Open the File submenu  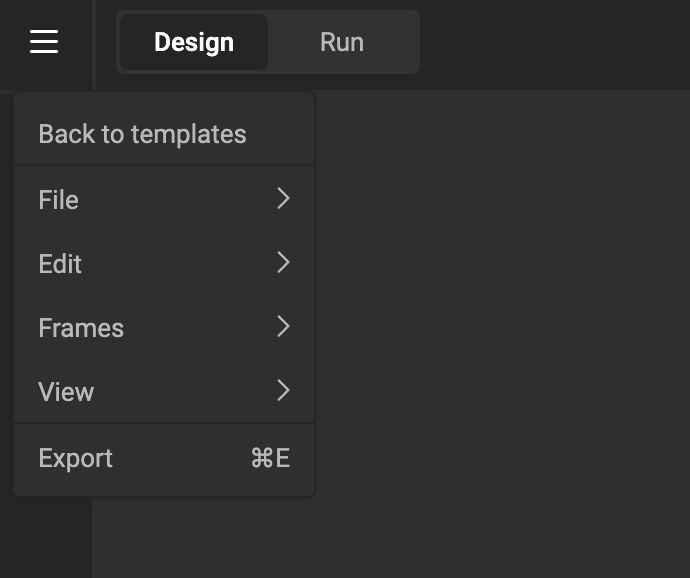[164, 199]
